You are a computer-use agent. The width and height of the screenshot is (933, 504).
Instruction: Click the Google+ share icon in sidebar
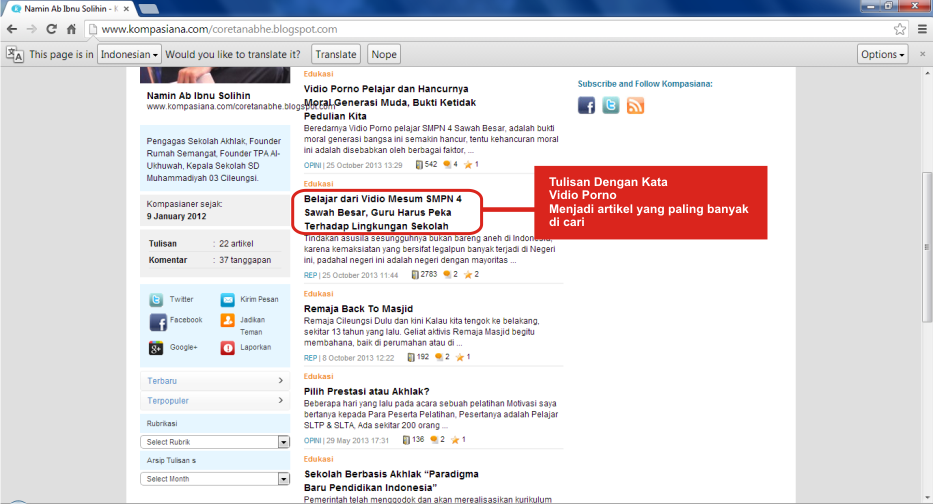pyautogui.click(x=157, y=348)
